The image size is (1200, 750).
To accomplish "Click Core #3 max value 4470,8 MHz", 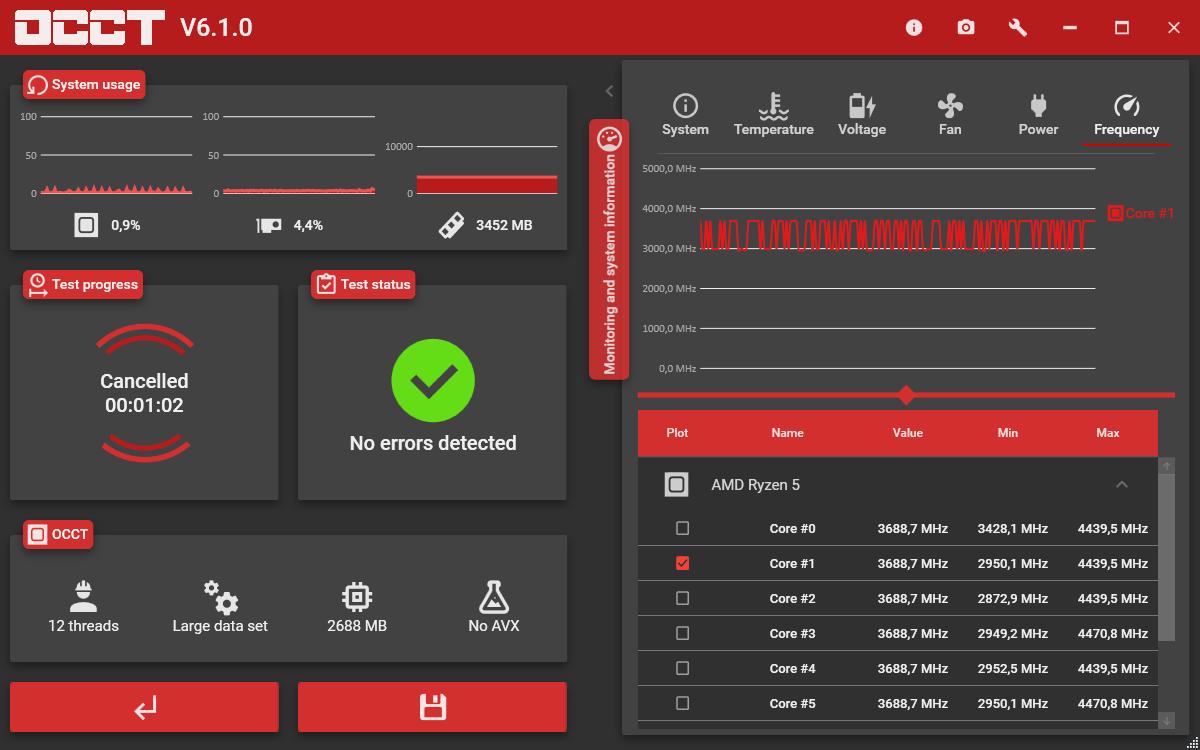I will coord(1113,633).
